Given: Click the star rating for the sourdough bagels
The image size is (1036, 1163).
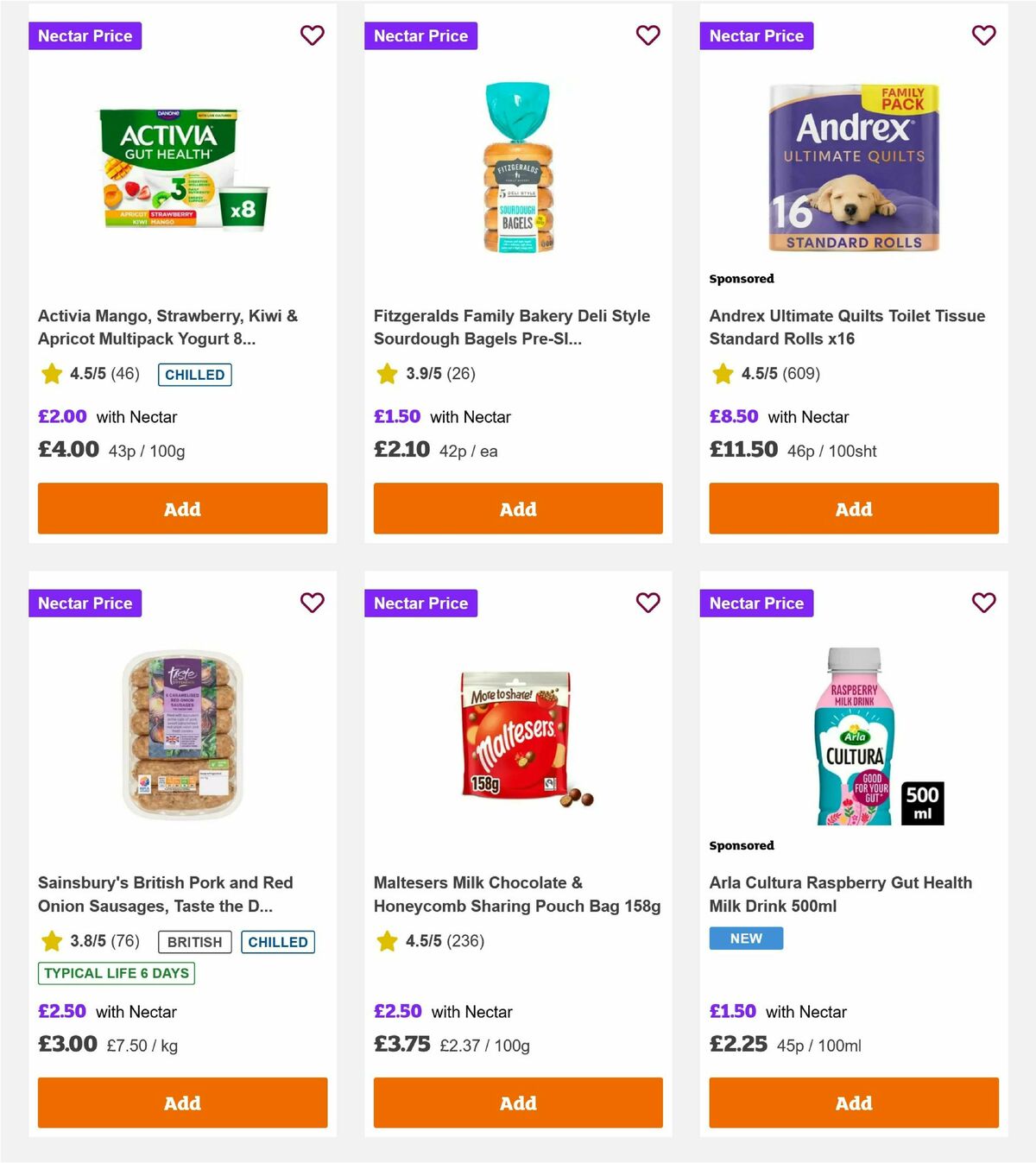Looking at the screenshot, I should click(x=386, y=374).
